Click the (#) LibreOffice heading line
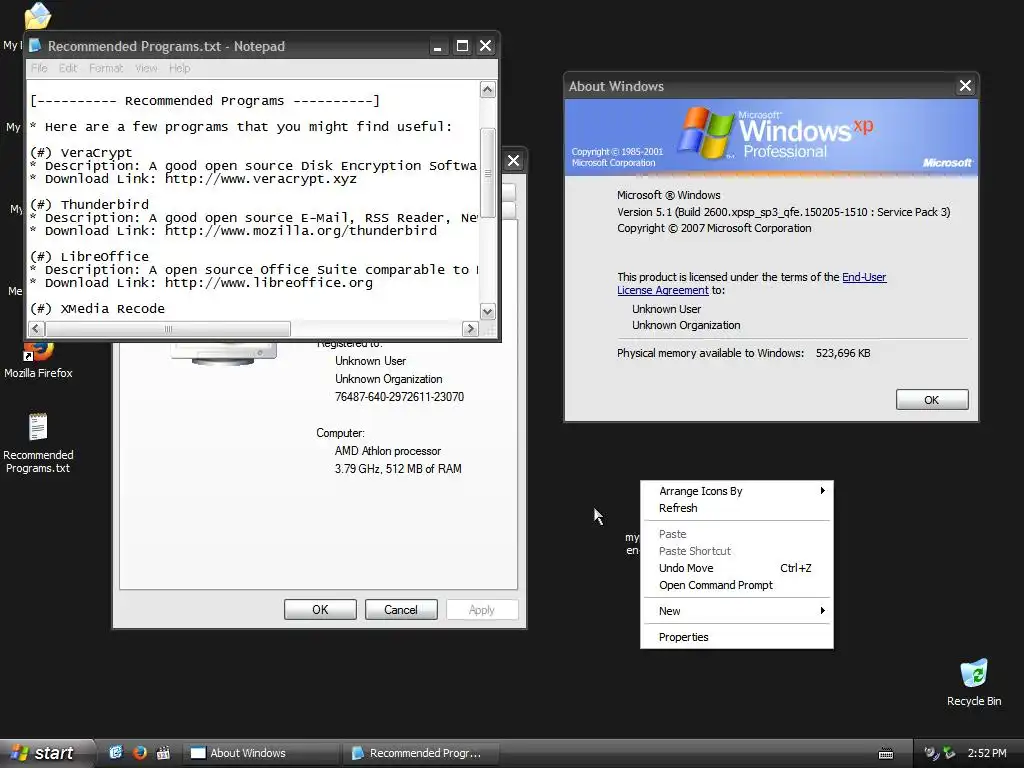This screenshot has height=768, width=1024. (x=89, y=257)
